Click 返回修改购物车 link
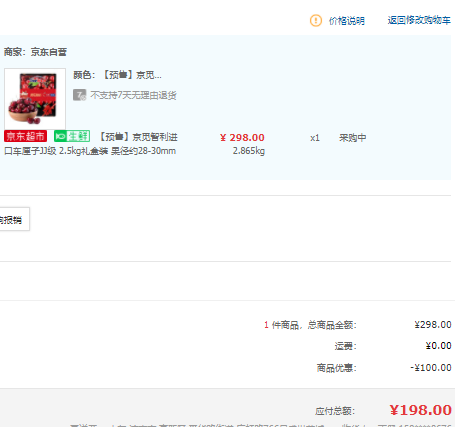Image resolution: width=455 pixels, height=427 pixels. [419, 20]
